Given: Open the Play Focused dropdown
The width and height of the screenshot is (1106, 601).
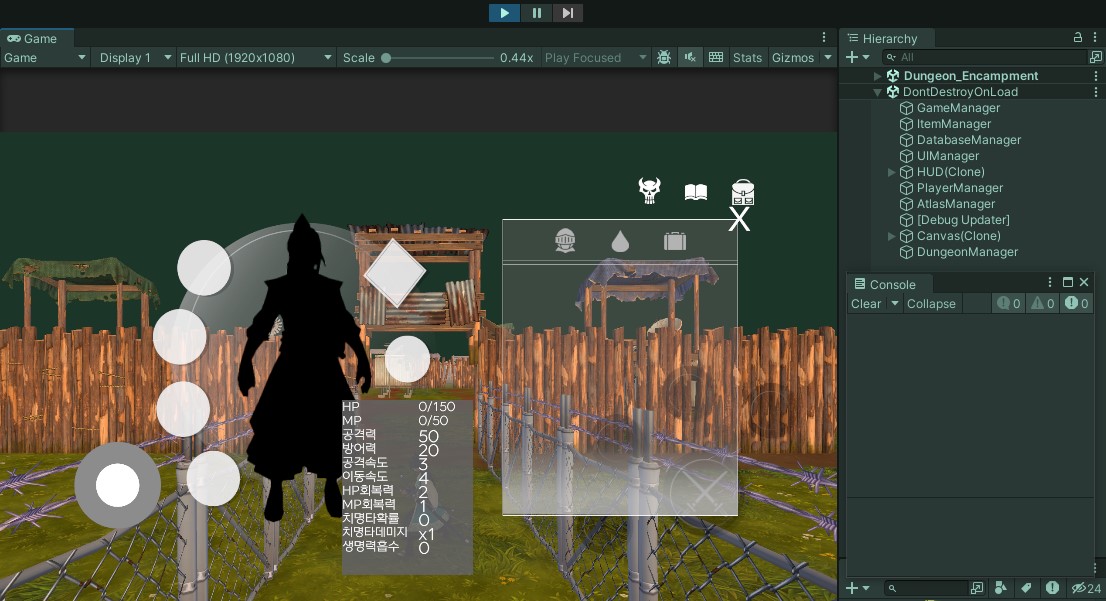Looking at the screenshot, I should [595, 58].
